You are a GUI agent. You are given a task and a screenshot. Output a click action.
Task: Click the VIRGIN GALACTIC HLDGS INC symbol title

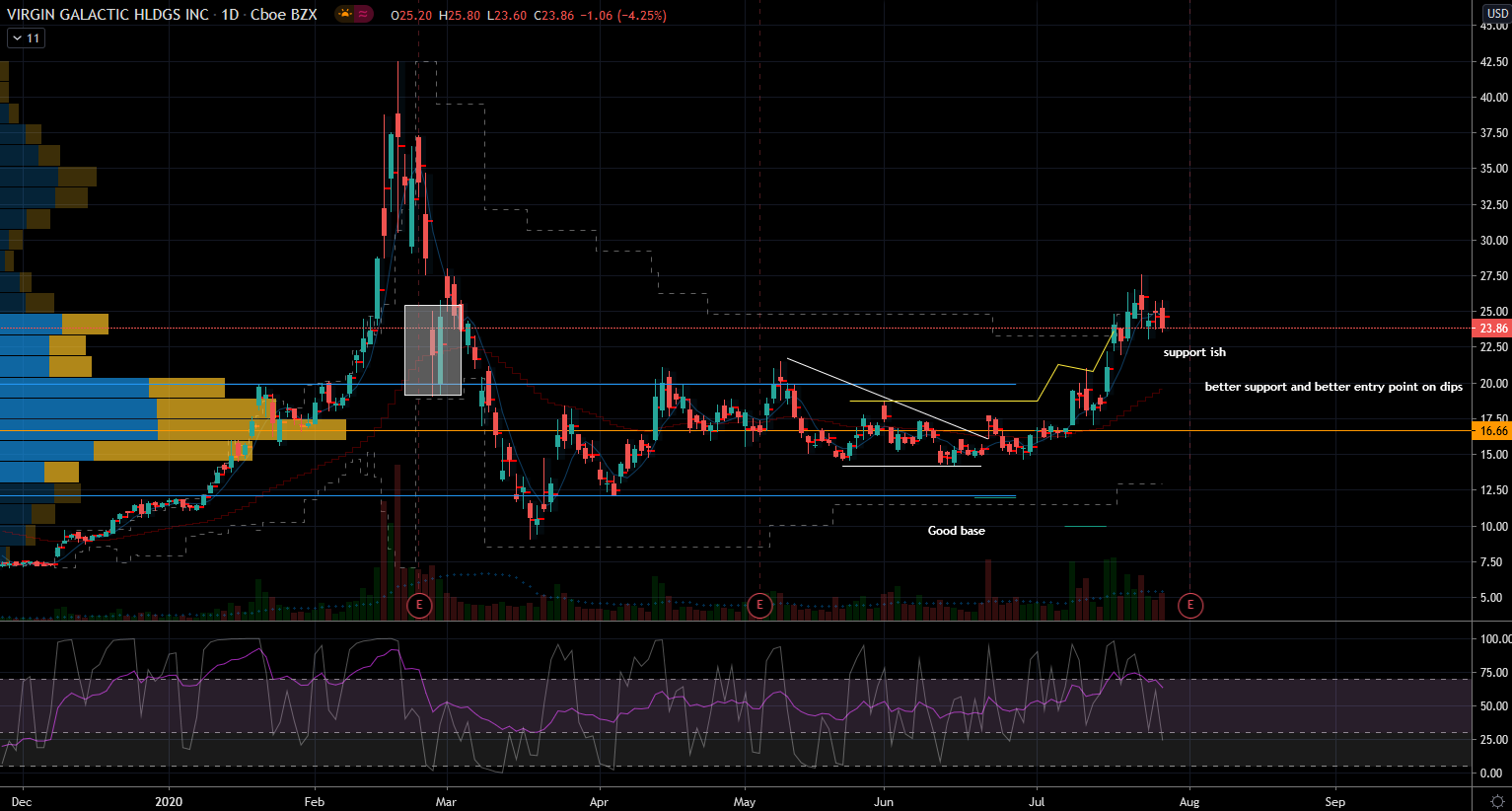pyautogui.click(x=108, y=15)
